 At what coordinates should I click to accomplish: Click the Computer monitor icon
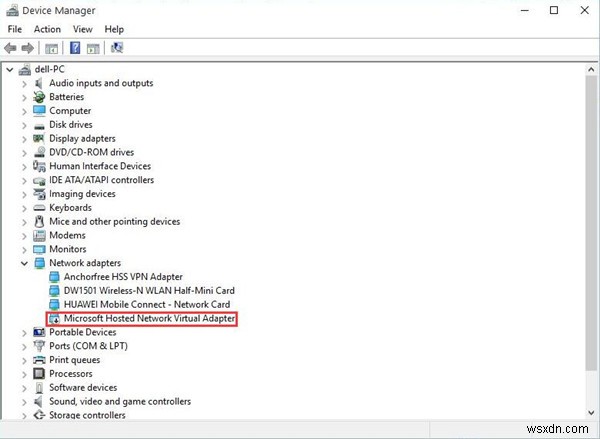coord(39,111)
